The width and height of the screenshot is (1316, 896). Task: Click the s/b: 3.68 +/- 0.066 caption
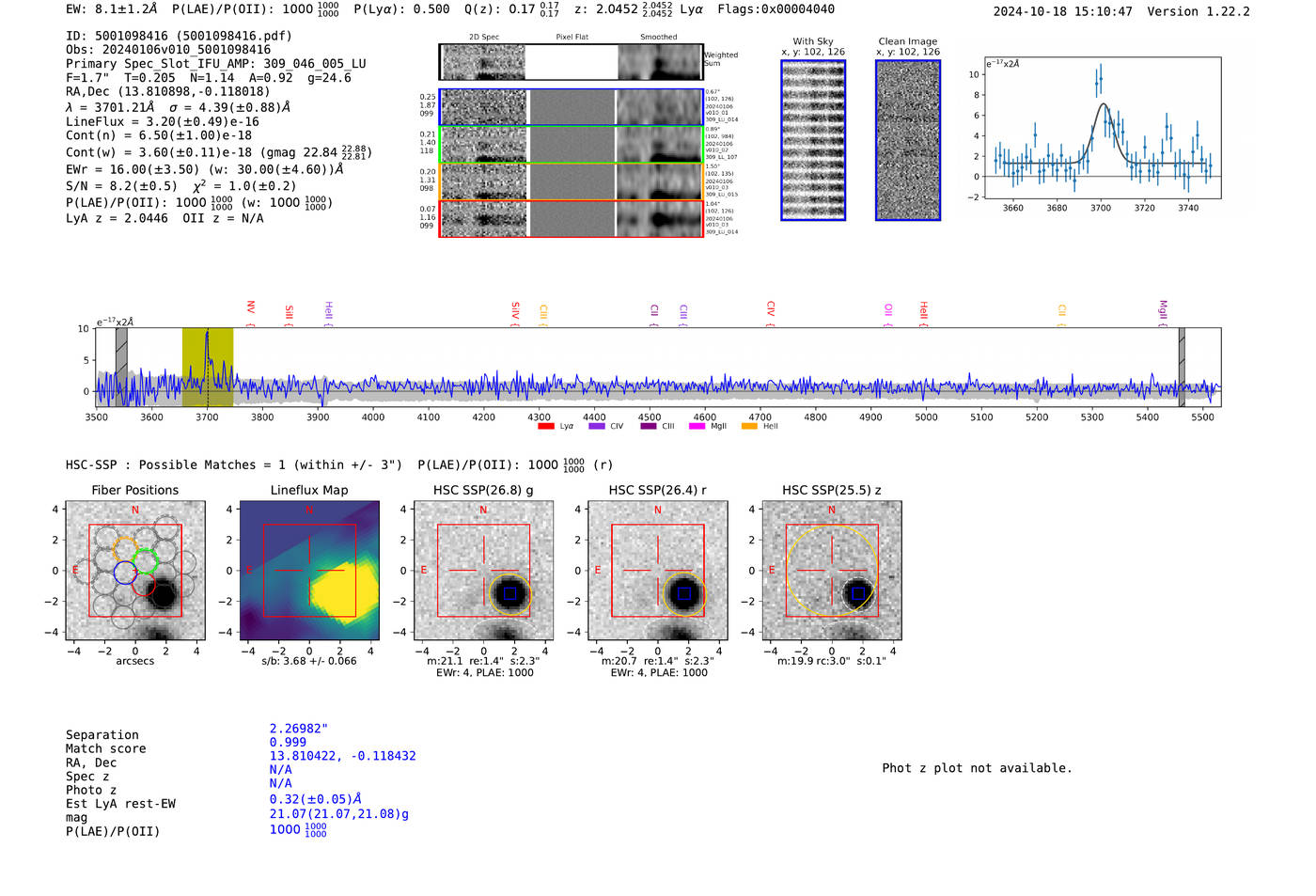tap(309, 661)
